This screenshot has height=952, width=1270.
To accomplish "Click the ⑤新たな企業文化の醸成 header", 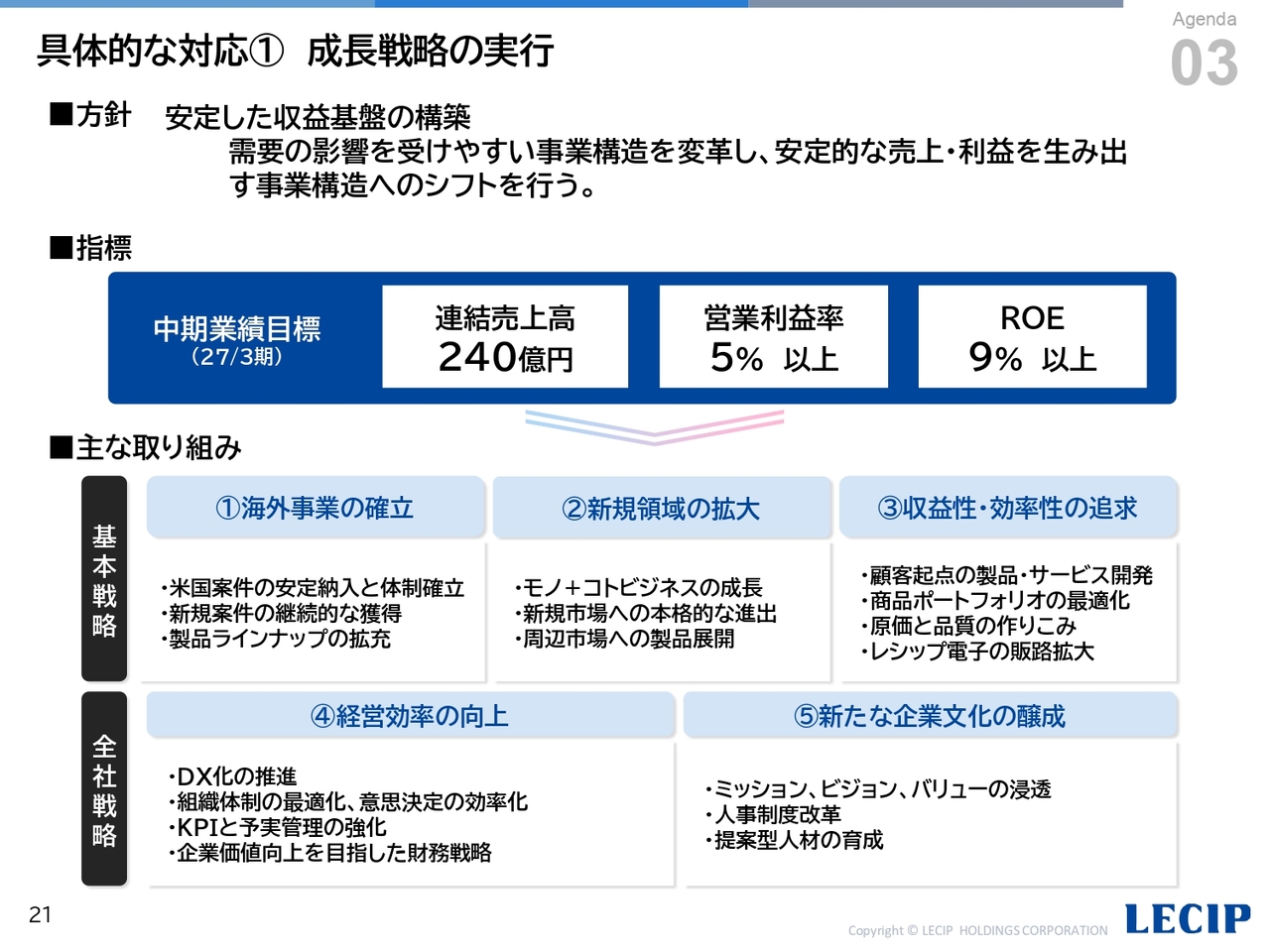I will pos(930,715).
